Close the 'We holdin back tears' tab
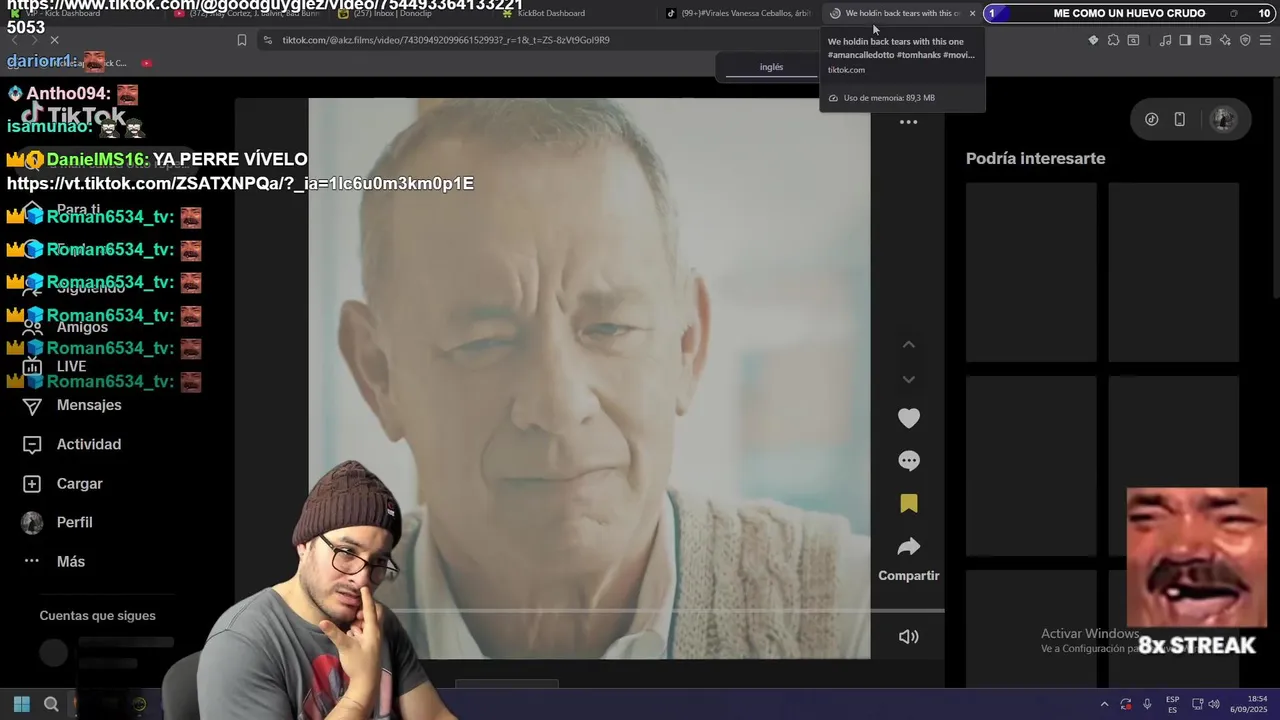The height and width of the screenshot is (720, 1280). pos(972,13)
